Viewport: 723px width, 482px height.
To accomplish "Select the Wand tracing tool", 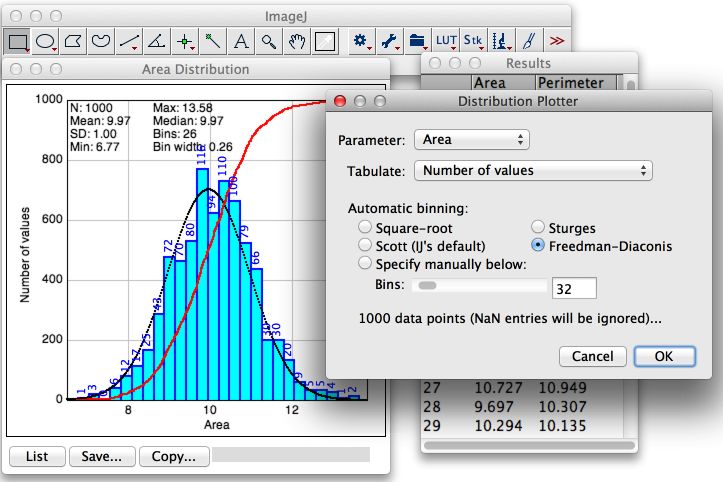I will click(x=213, y=42).
